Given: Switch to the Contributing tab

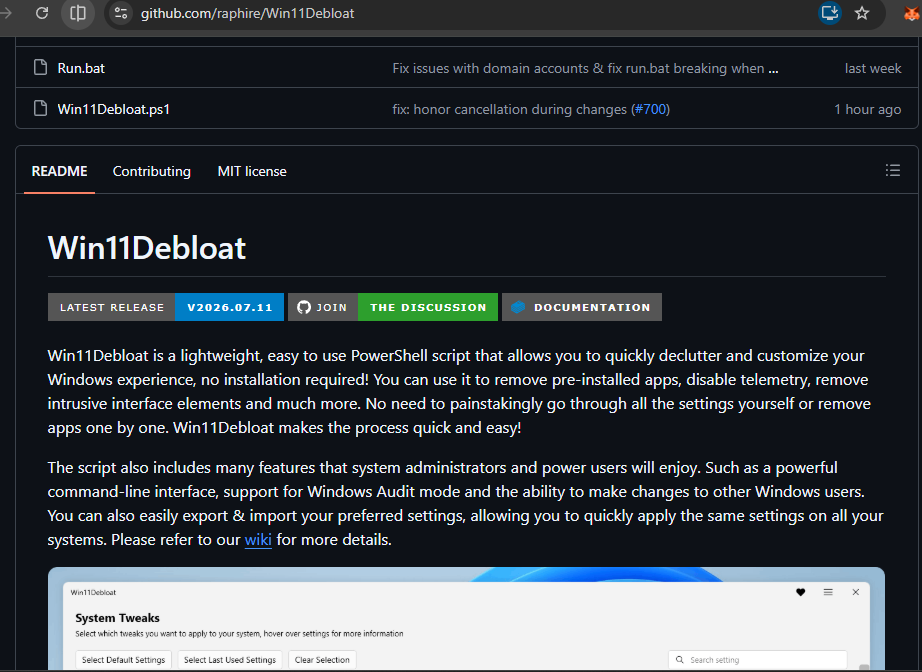Looking at the screenshot, I should point(152,171).
